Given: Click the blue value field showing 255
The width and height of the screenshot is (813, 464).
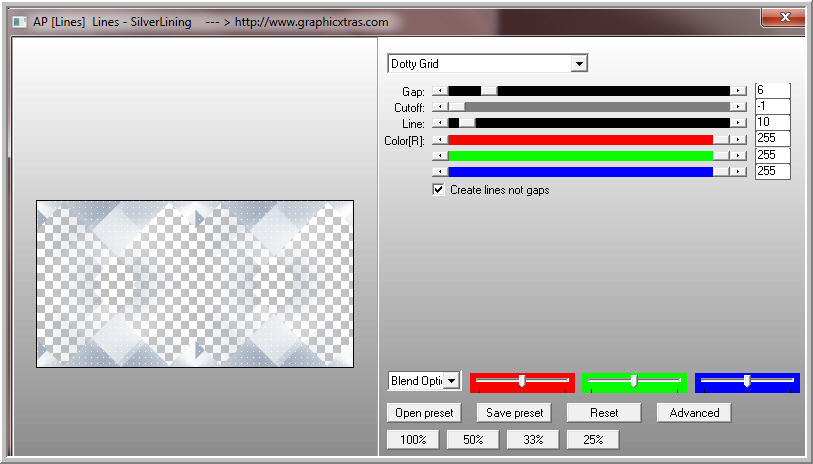Looking at the screenshot, I should point(773,171).
